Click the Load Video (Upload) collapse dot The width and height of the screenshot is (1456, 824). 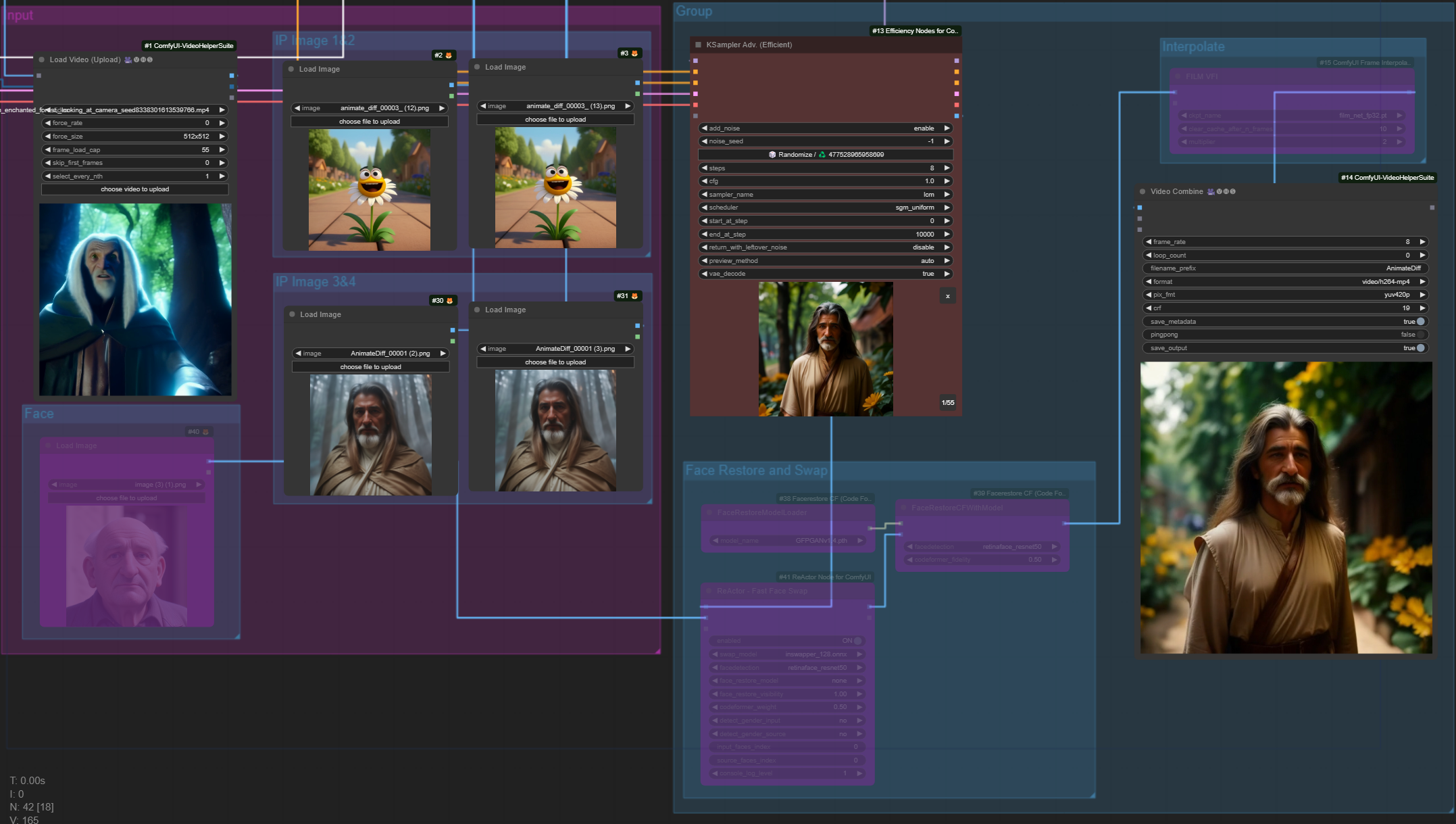coord(42,59)
